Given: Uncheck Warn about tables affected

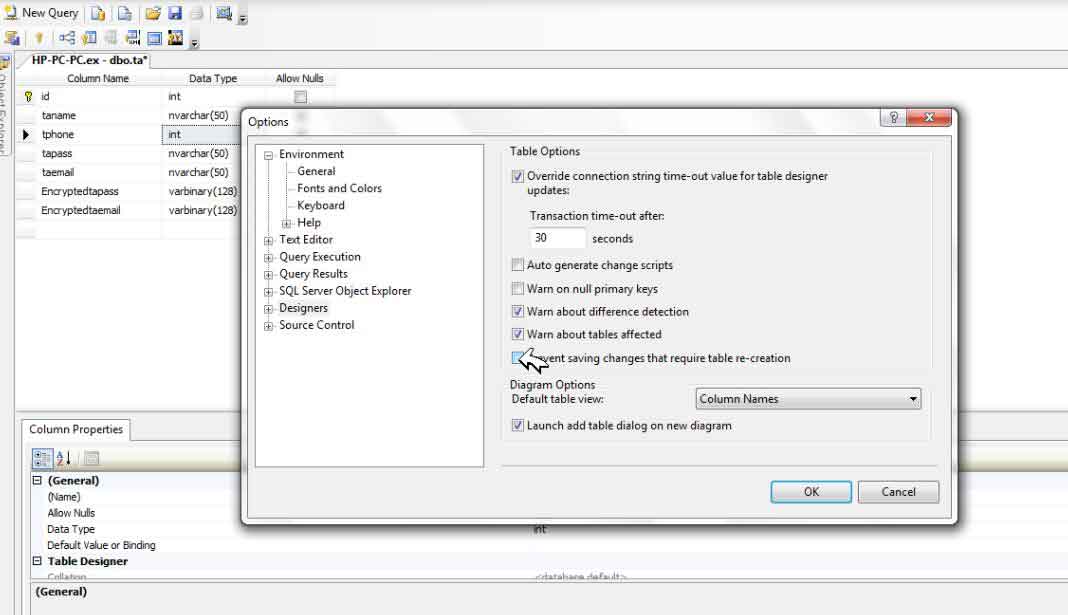Looking at the screenshot, I should (517, 334).
